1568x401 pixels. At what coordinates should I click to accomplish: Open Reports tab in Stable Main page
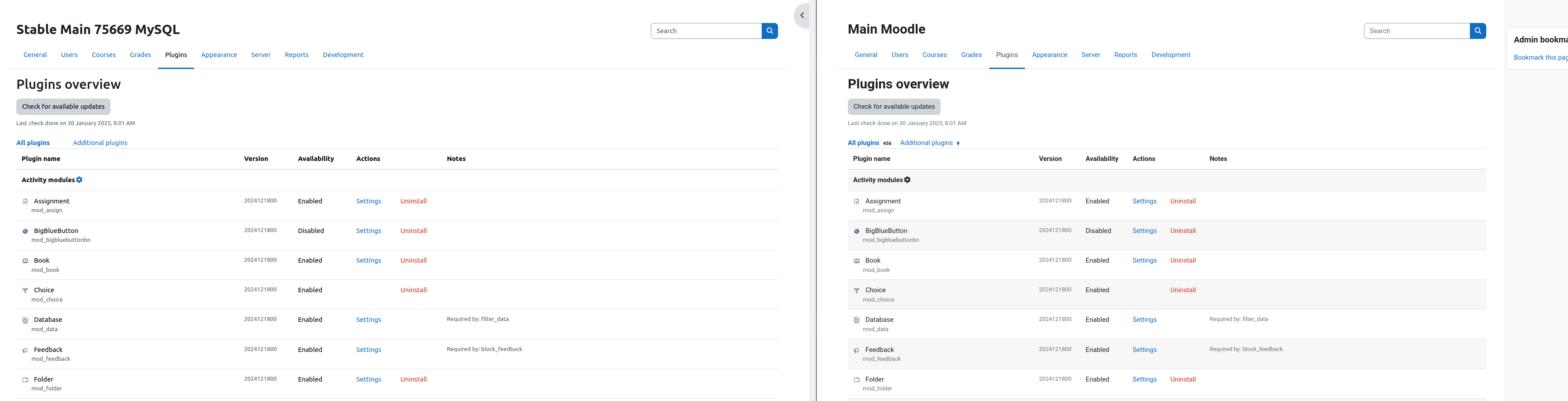pyautogui.click(x=296, y=55)
